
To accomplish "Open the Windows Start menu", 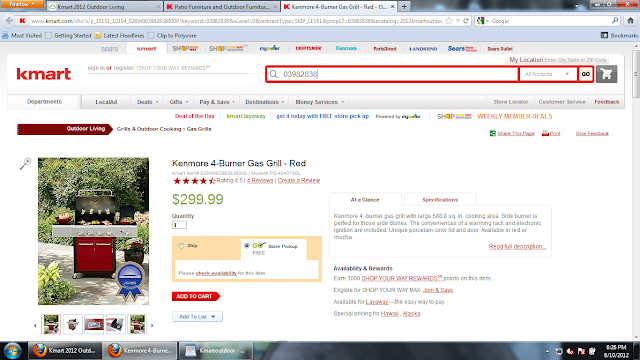I will (x=12, y=351).
